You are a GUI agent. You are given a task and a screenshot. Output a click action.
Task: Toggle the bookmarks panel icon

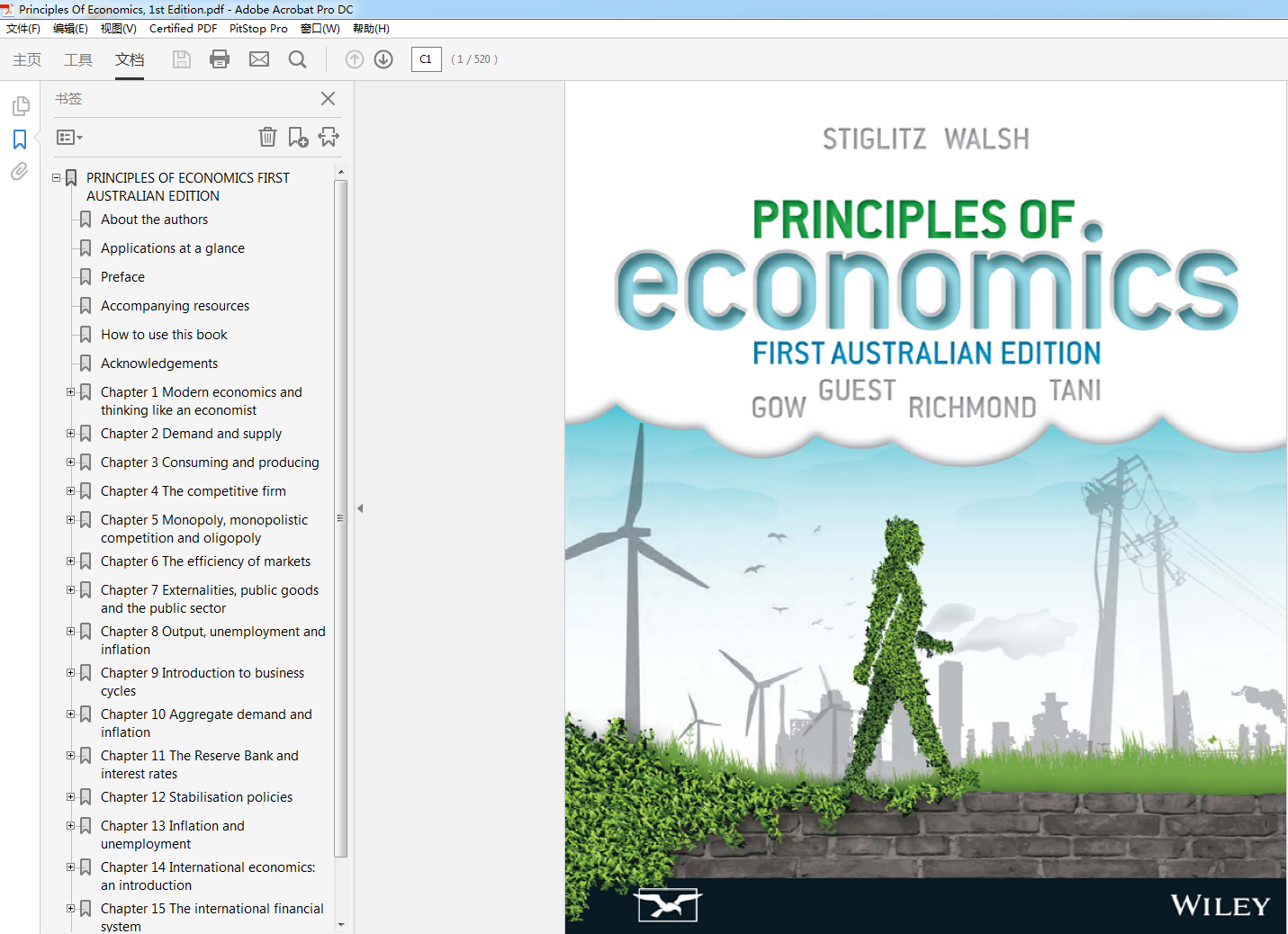[20, 139]
